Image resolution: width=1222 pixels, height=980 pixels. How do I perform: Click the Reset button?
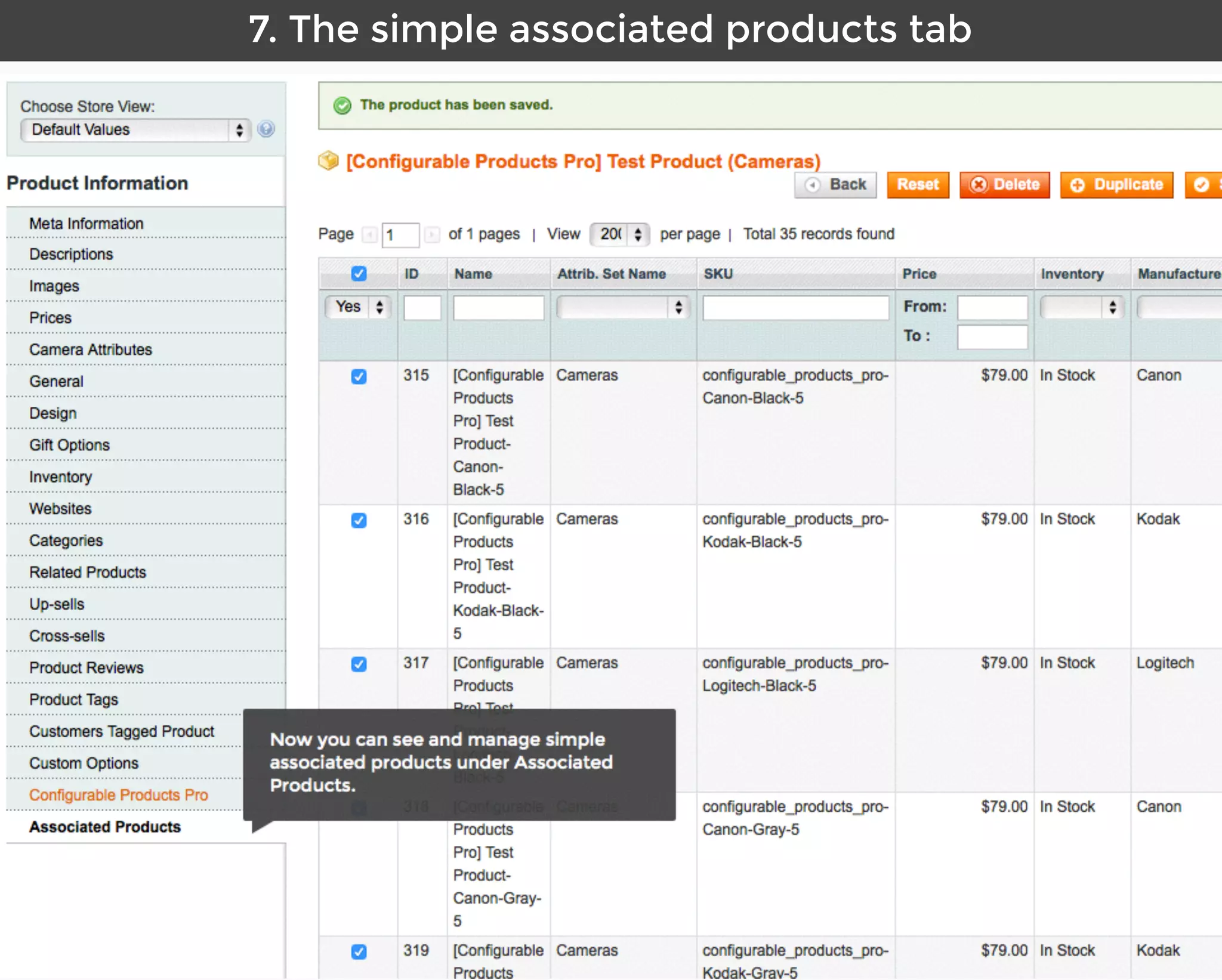point(918,185)
